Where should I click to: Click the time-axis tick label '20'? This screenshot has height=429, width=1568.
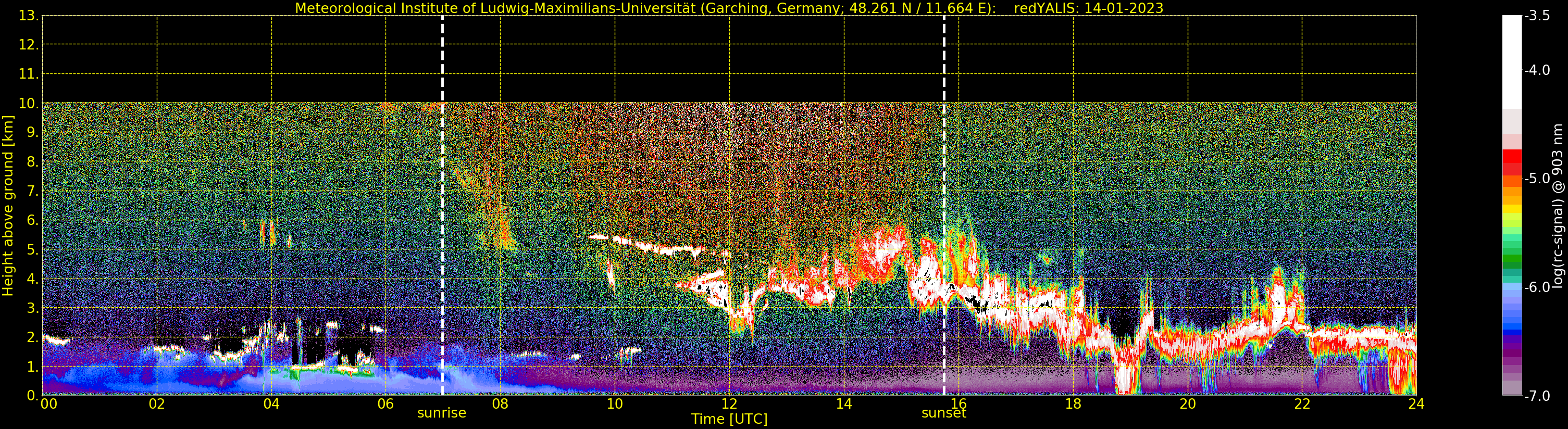[x=1188, y=404]
